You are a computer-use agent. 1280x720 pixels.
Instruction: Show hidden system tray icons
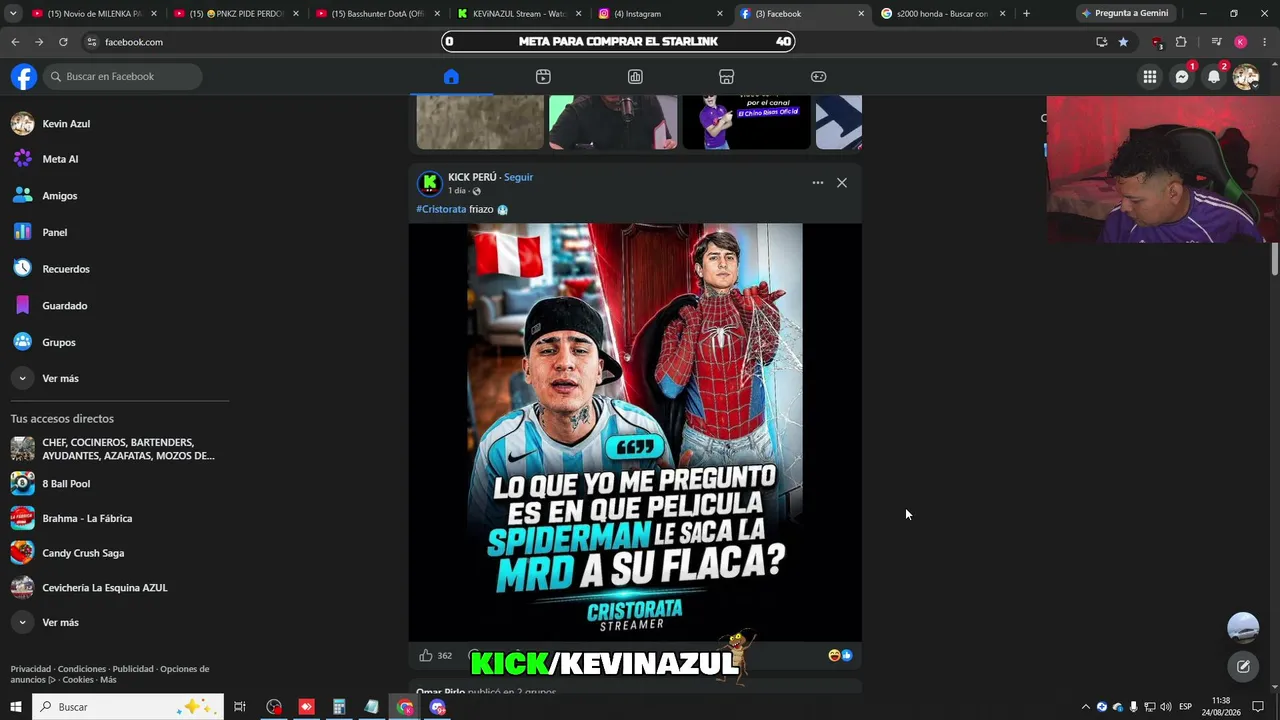coord(1086,707)
